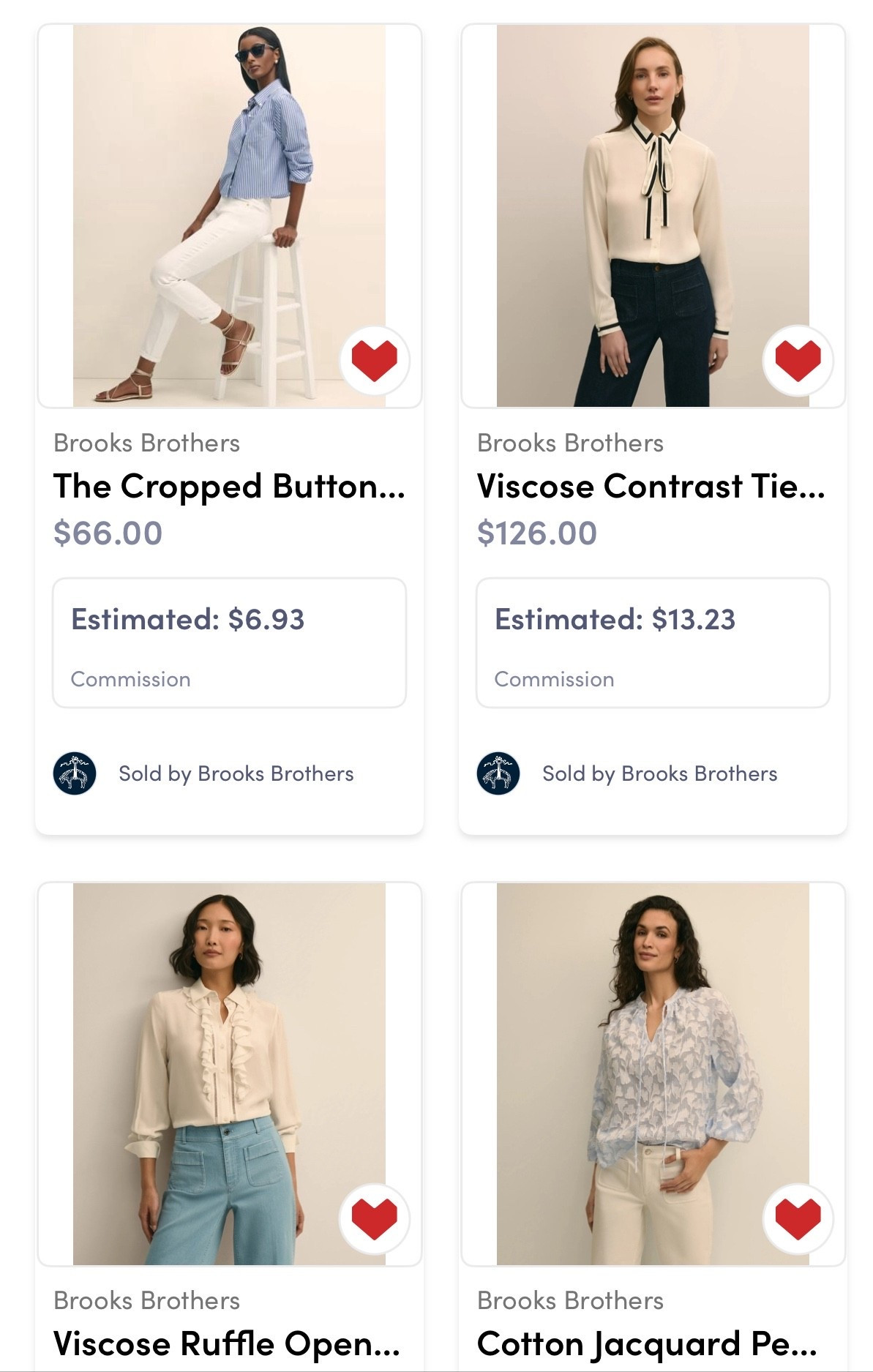
Task: Tap the Estimated $13.23 commission box
Action: pyautogui.click(x=653, y=643)
